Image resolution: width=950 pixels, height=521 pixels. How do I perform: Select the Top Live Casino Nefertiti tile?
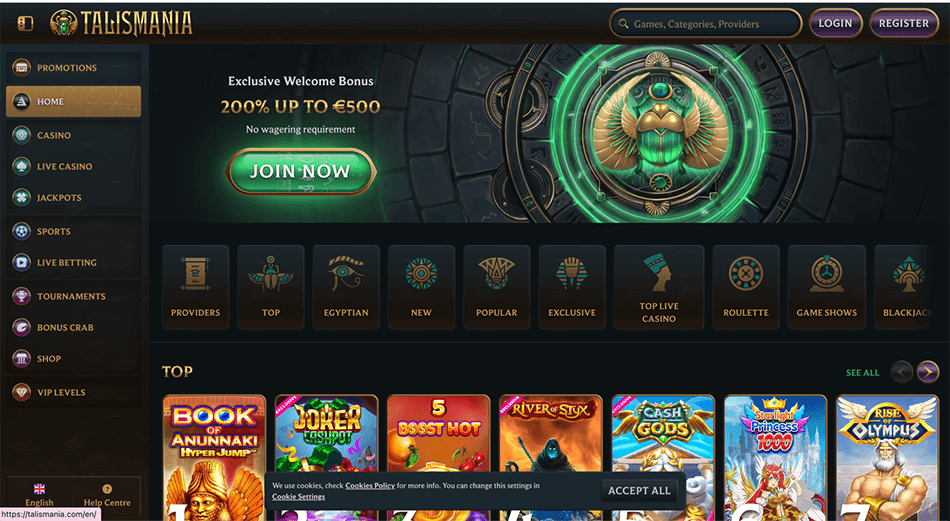pyautogui.click(x=659, y=287)
